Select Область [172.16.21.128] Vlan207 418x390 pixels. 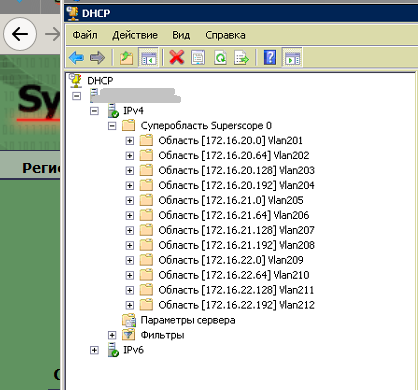pos(236,230)
